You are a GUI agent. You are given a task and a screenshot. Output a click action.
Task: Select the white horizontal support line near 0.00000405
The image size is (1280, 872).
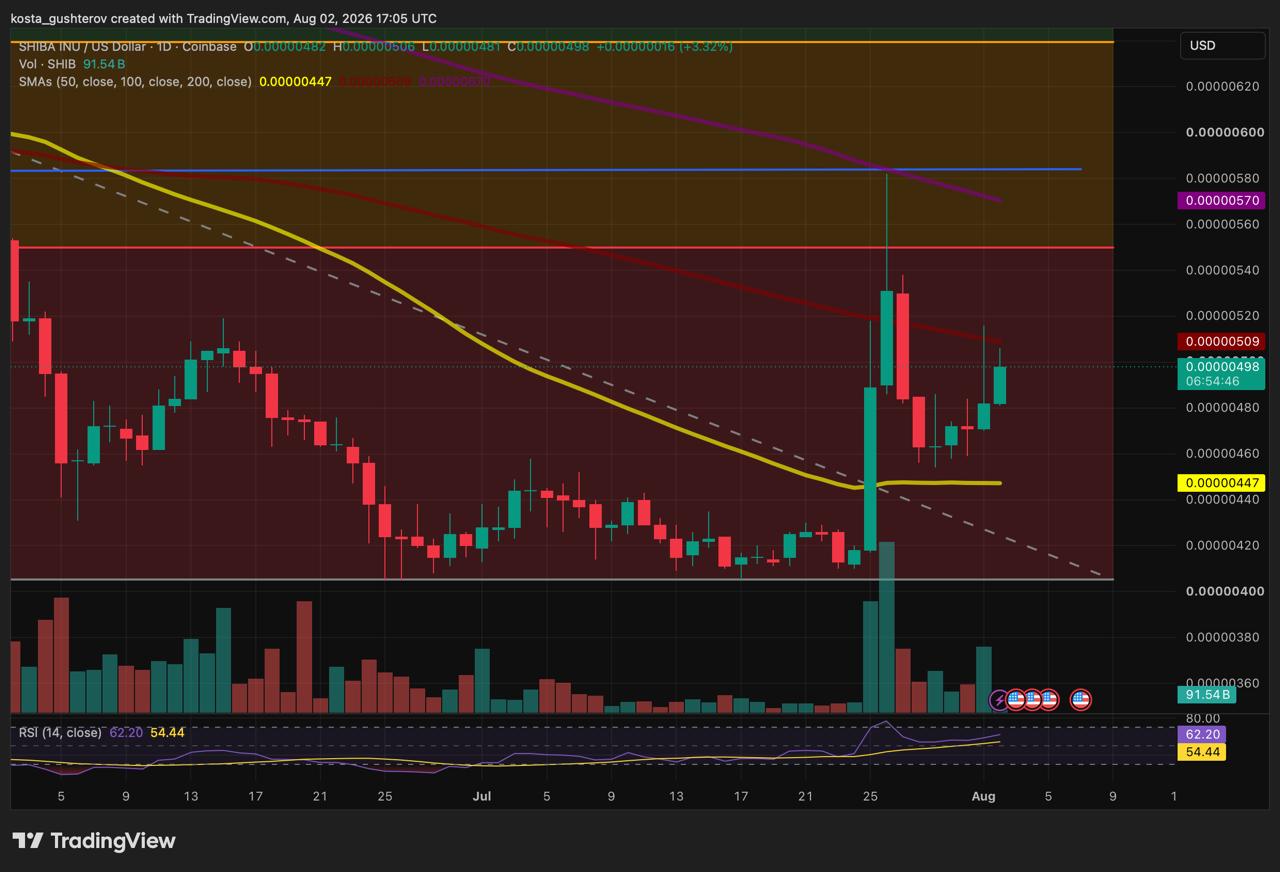point(560,579)
